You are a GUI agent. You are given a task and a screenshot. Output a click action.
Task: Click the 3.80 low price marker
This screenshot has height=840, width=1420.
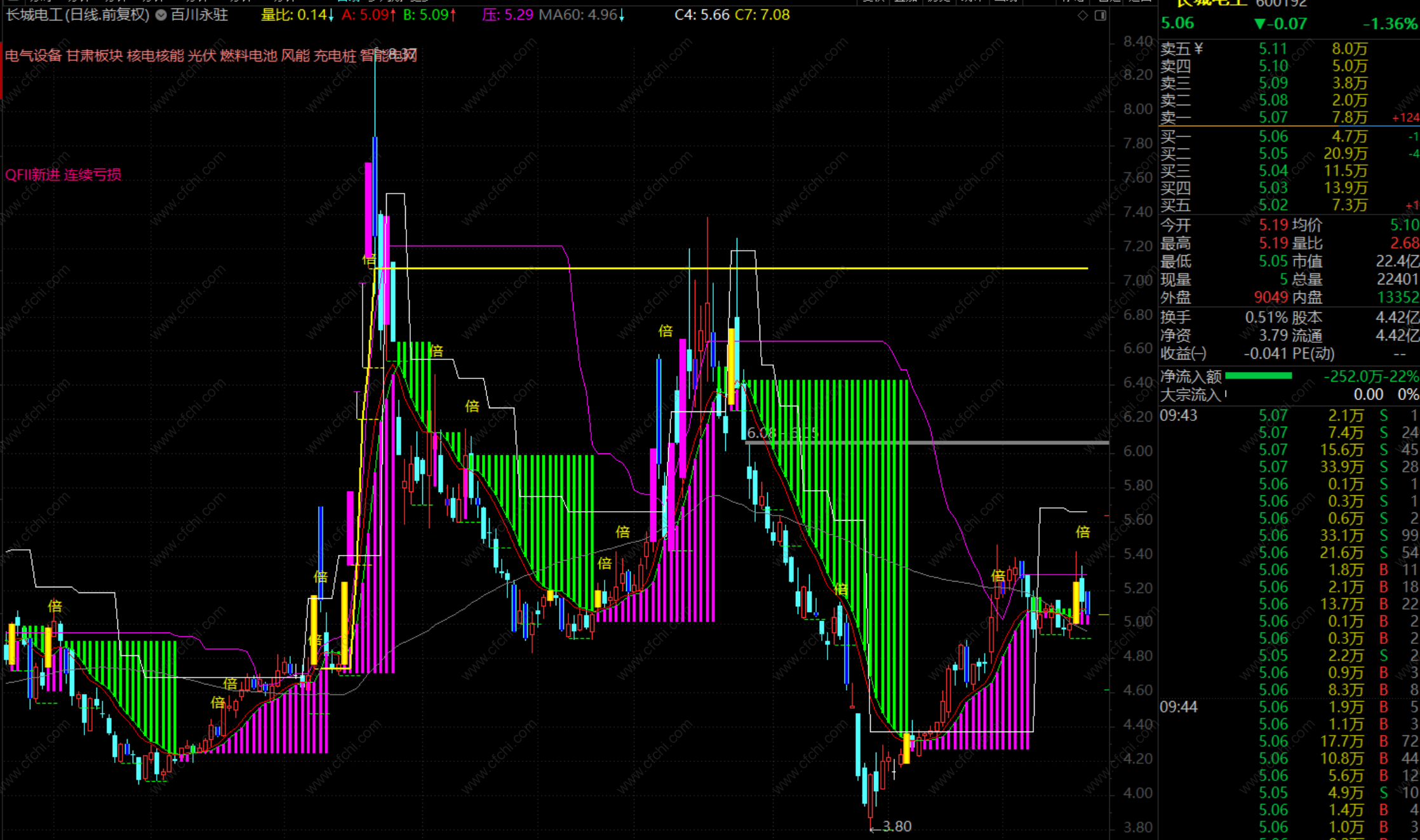click(896, 826)
